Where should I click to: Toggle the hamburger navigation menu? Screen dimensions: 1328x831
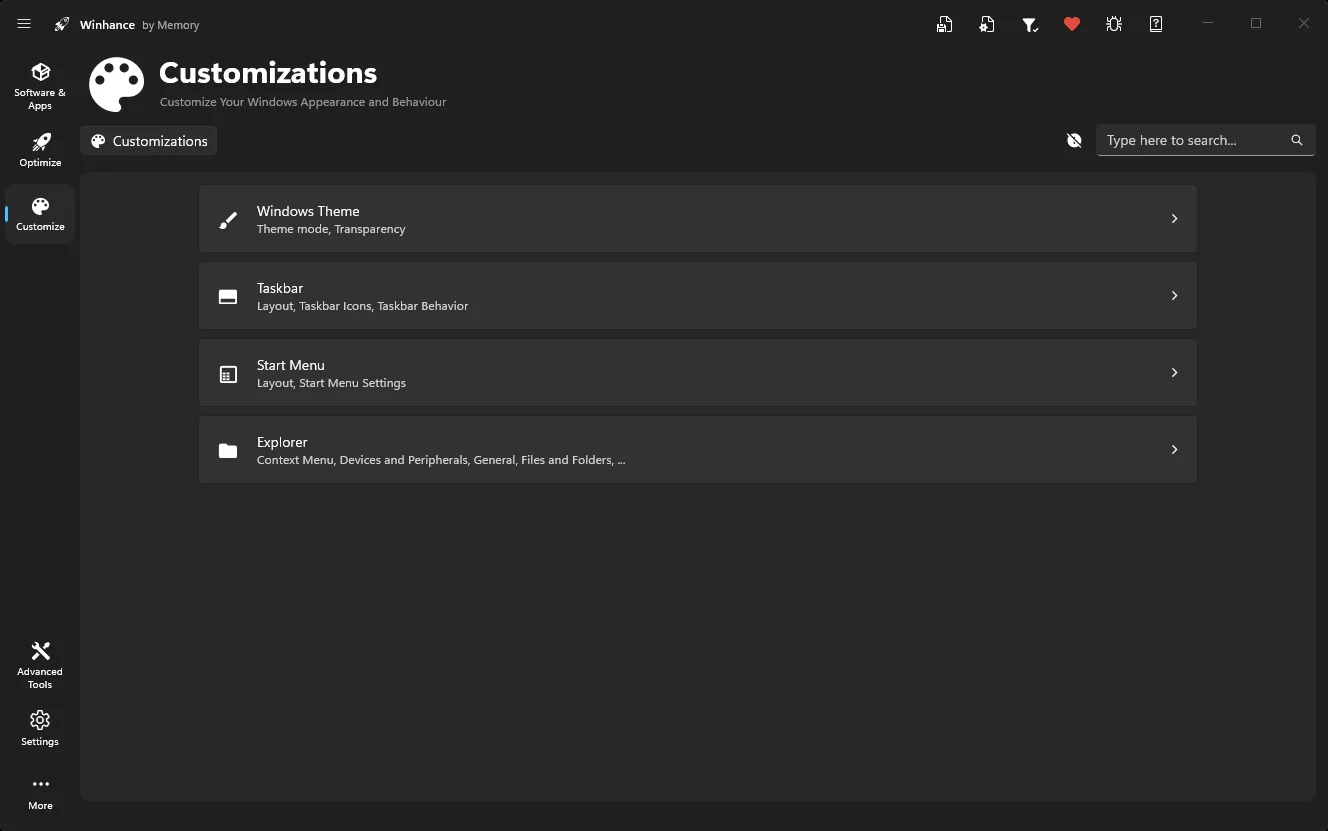pyautogui.click(x=24, y=24)
